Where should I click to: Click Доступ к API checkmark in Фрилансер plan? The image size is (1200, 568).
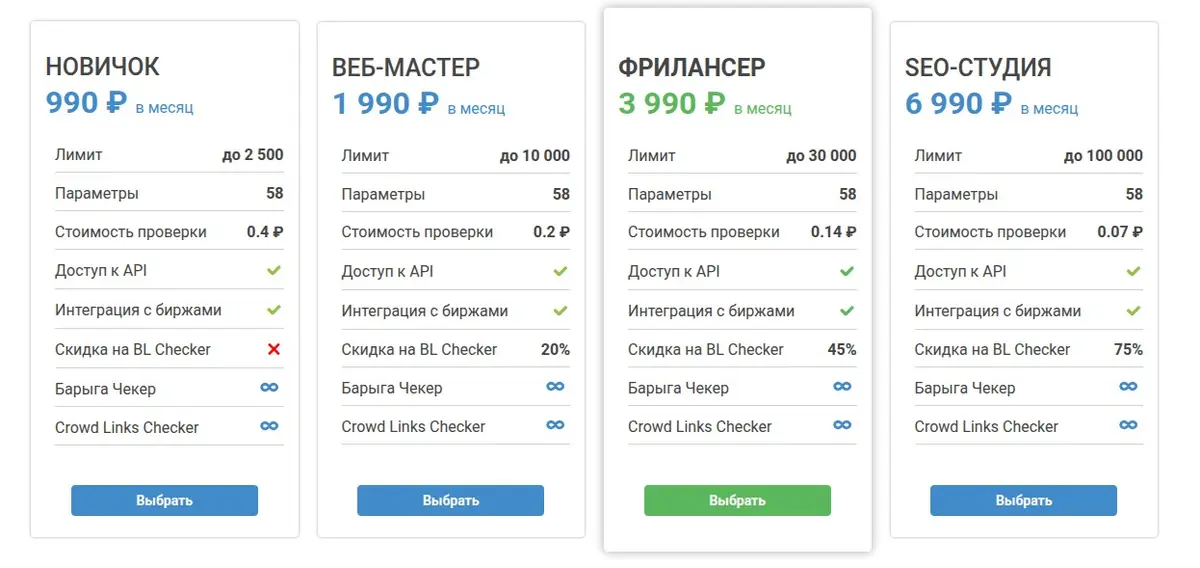point(847,271)
